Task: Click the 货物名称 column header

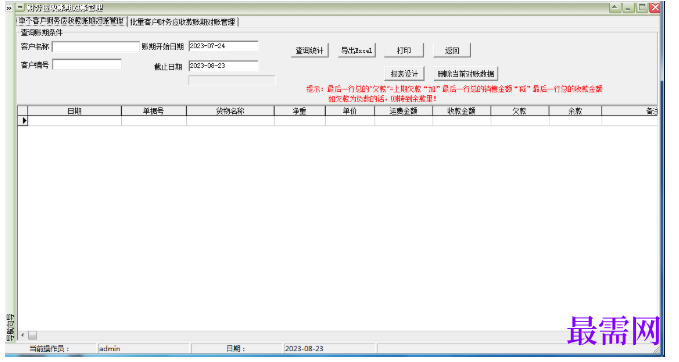Action: pos(230,111)
